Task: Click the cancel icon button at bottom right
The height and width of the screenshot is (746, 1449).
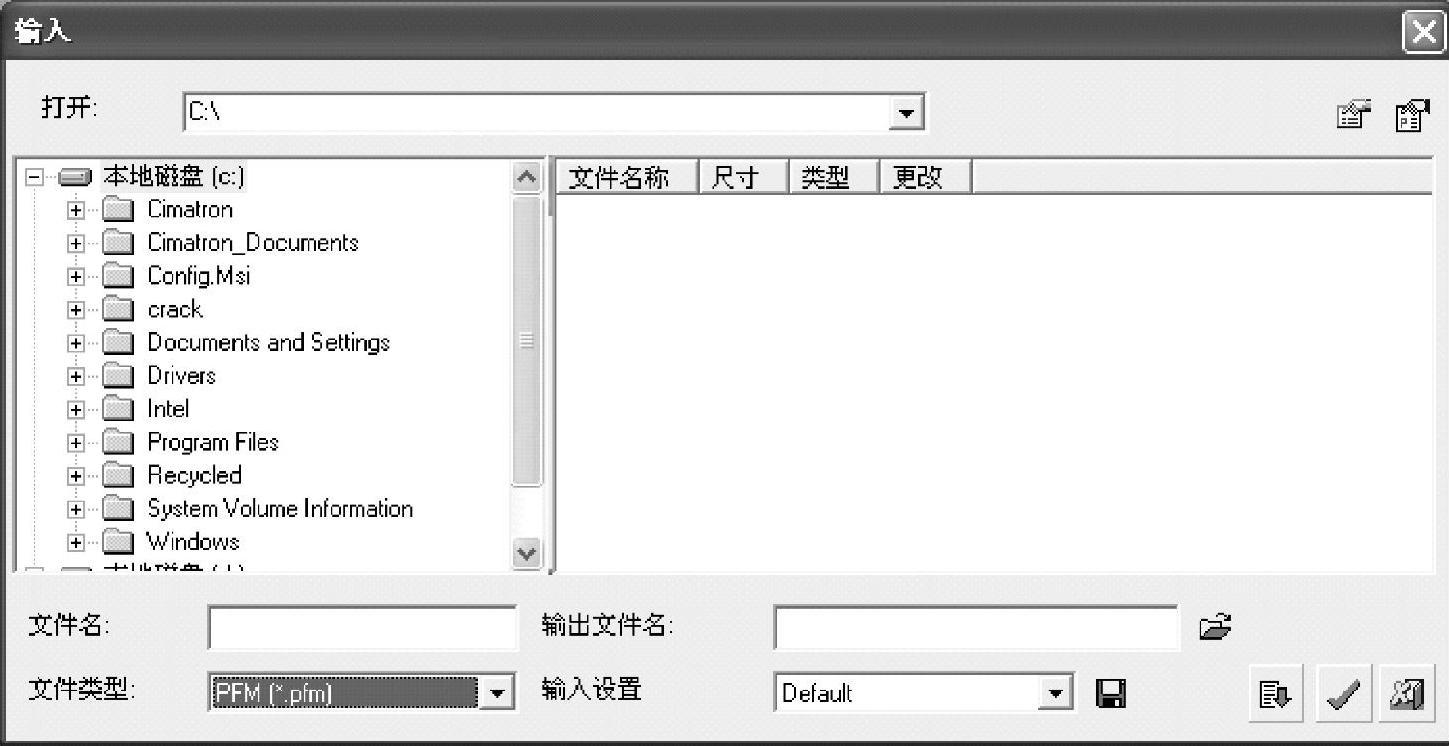Action: tap(1406, 694)
